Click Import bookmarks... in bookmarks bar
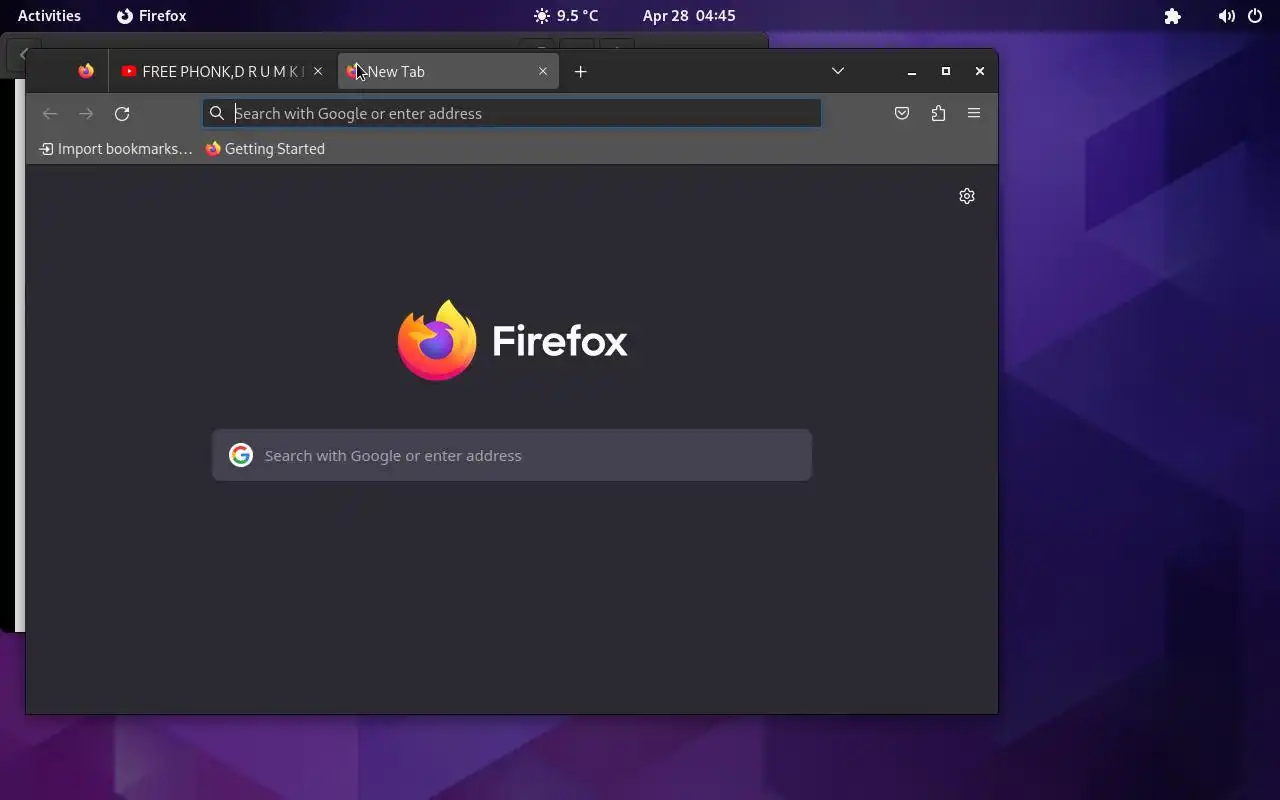Viewport: 1280px width, 800px height. tap(115, 149)
